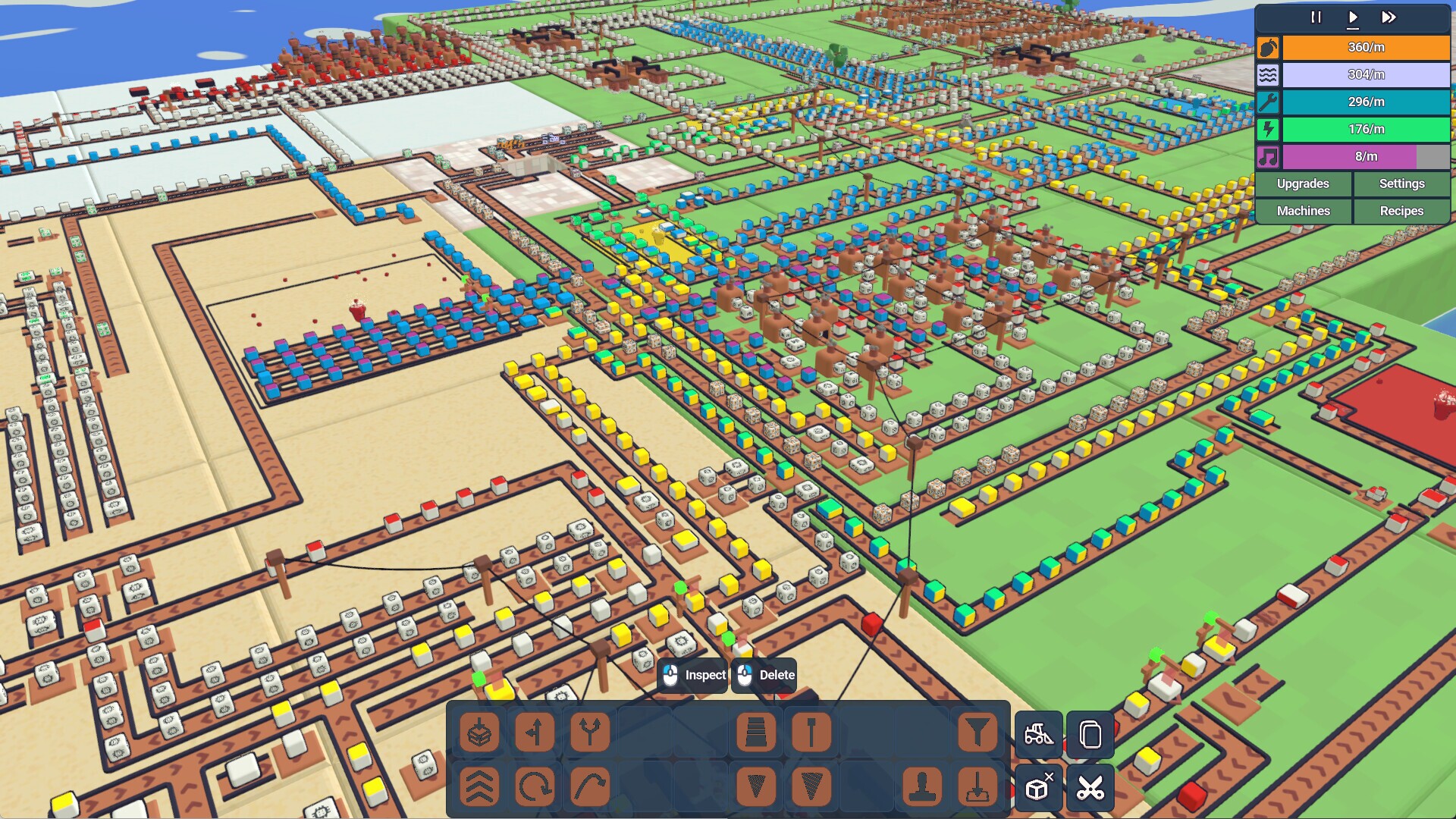Choose the curved belt tool
This screenshot has height=819, width=1456.
point(590,788)
